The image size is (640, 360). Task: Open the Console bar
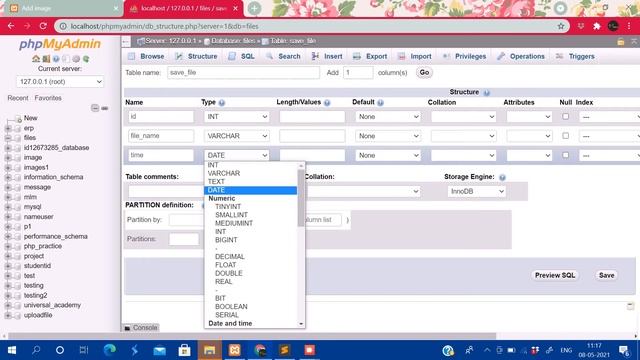coord(141,328)
